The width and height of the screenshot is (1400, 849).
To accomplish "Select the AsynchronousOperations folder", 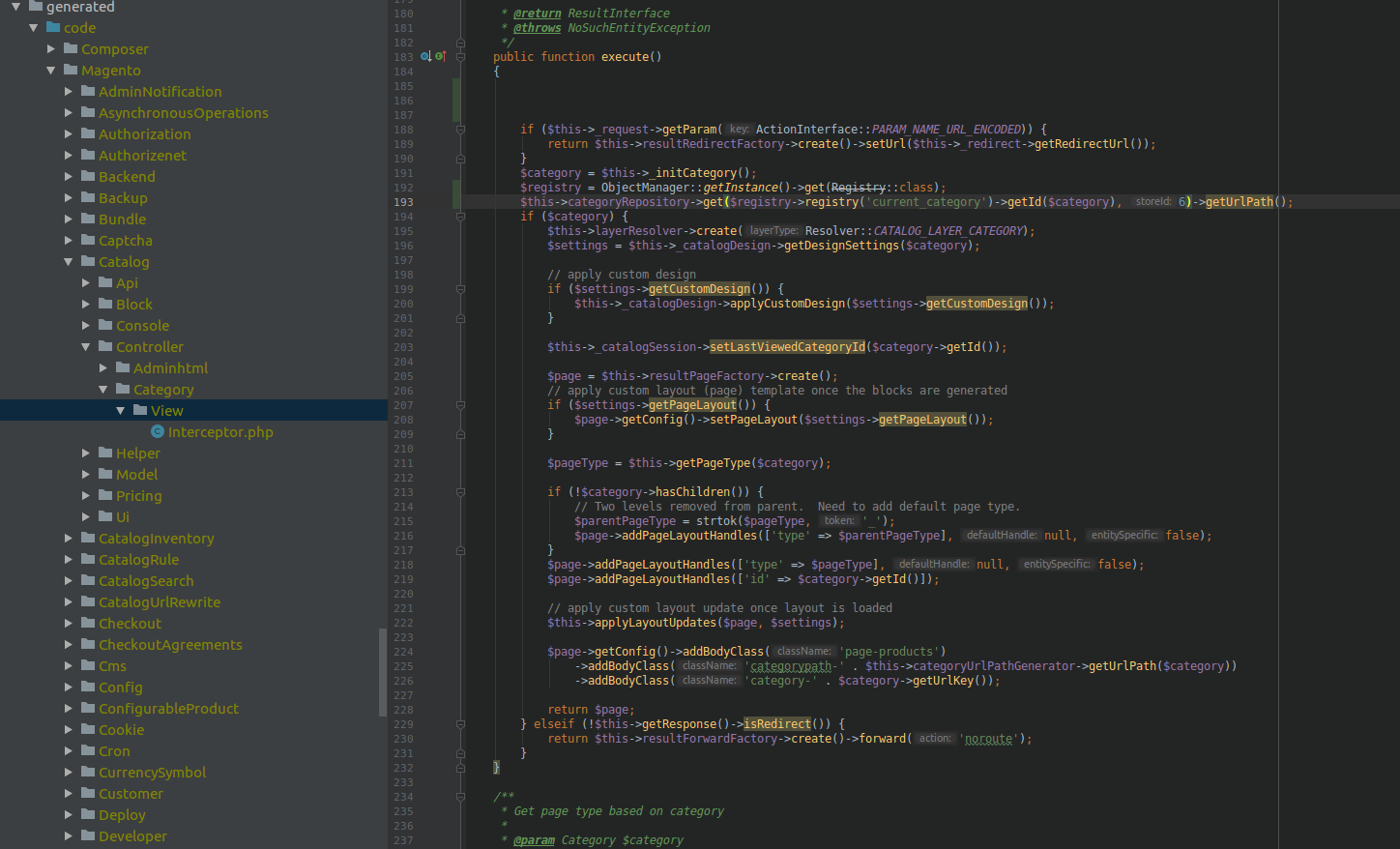I will [184, 113].
